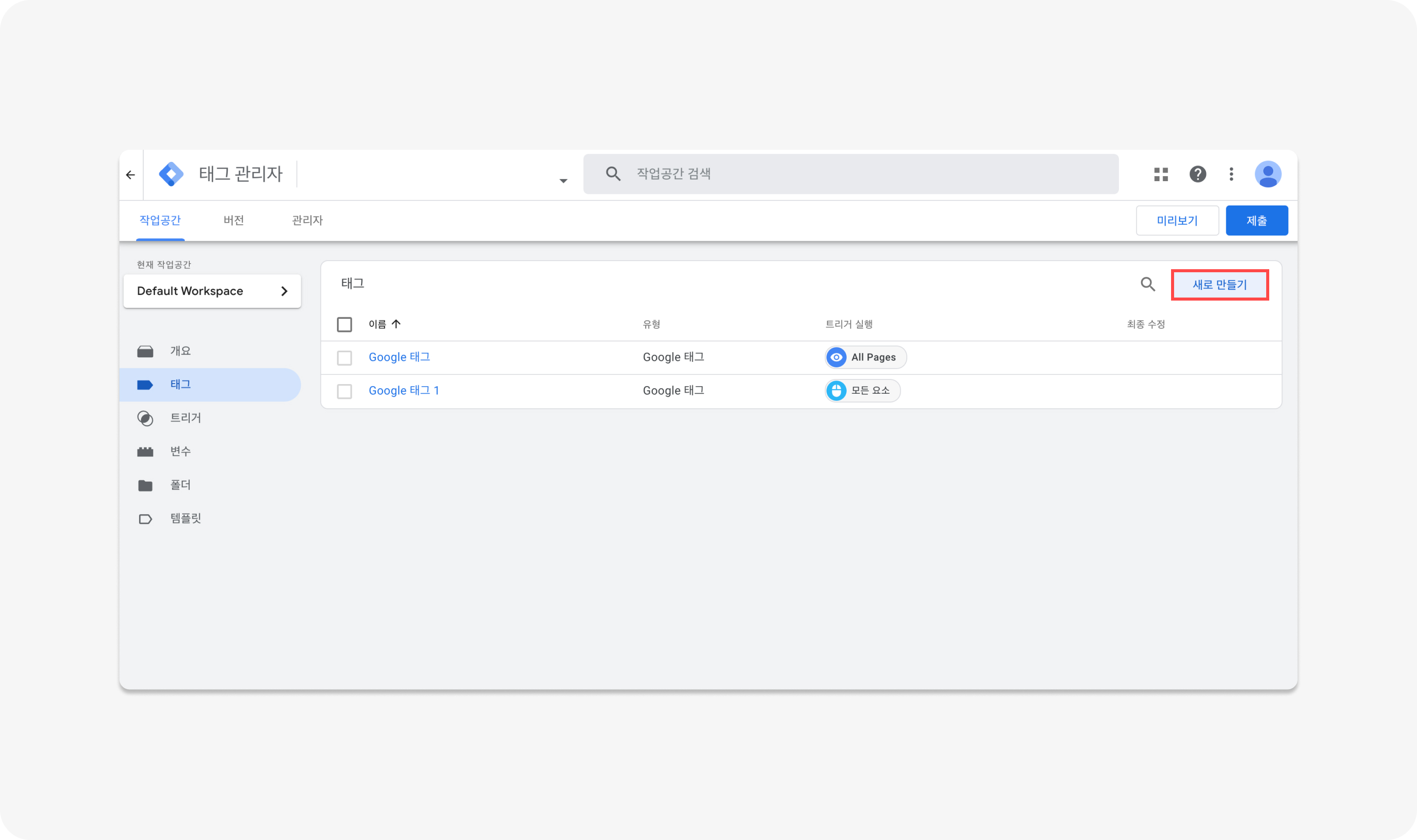
Task: Open the Google 태그 link
Action: (x=399, y=357)
